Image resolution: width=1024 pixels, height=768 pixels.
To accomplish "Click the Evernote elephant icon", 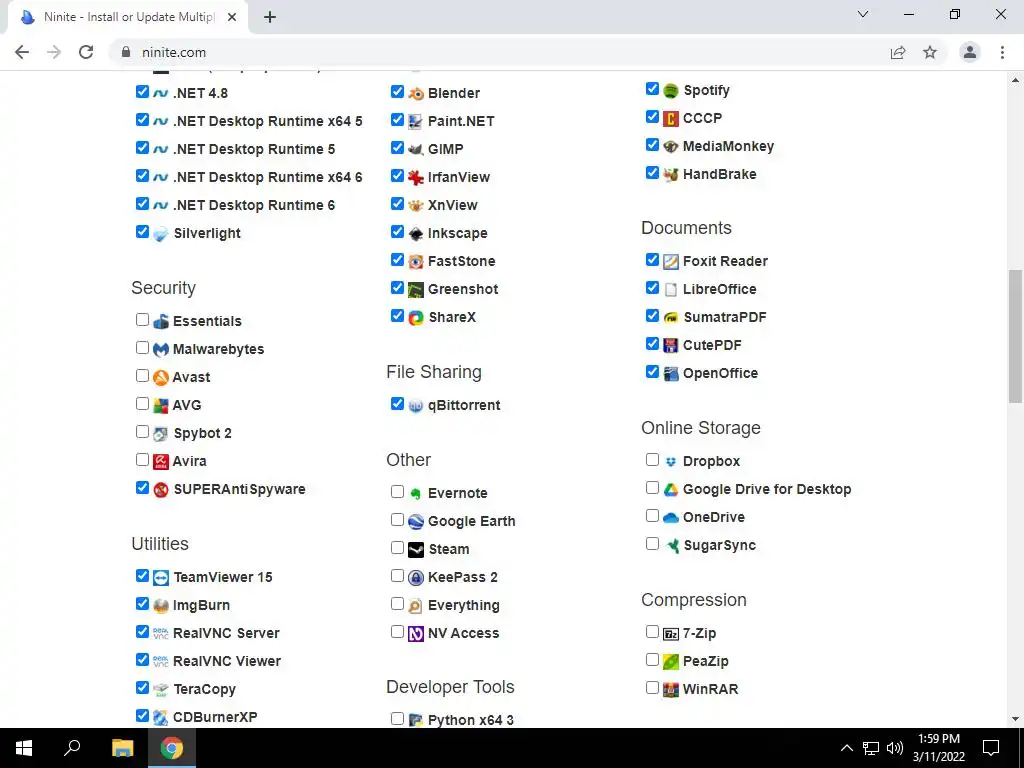I will pyautogui.click(x=415, y=494).
